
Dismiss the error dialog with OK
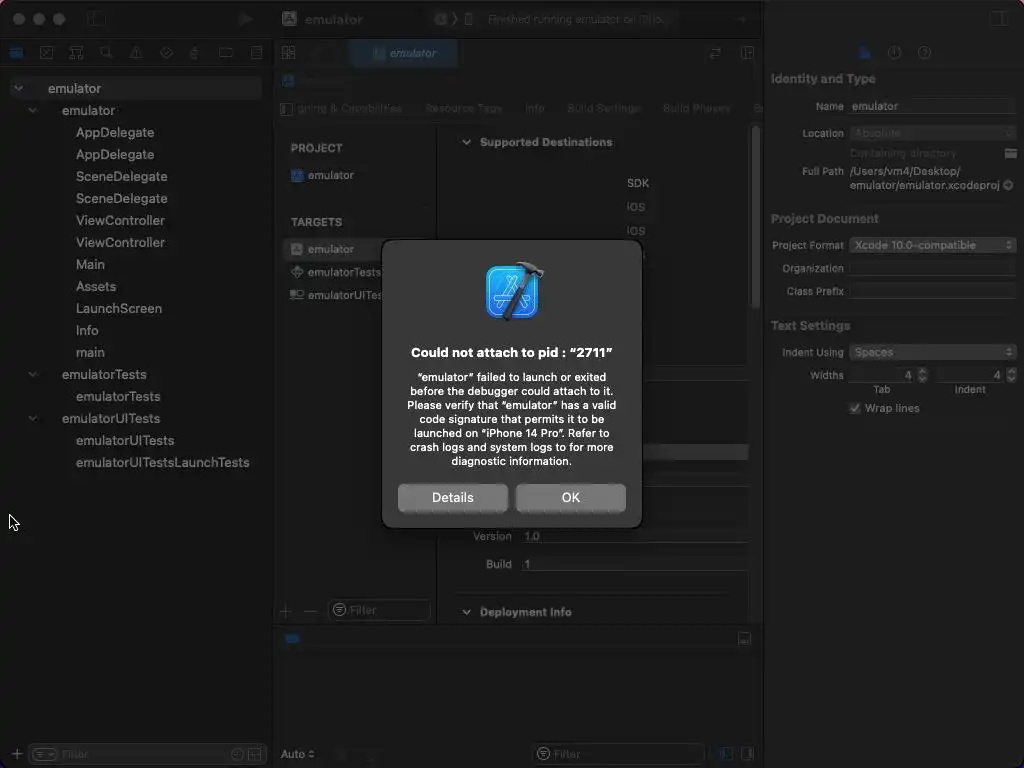(x=571, y=498)
